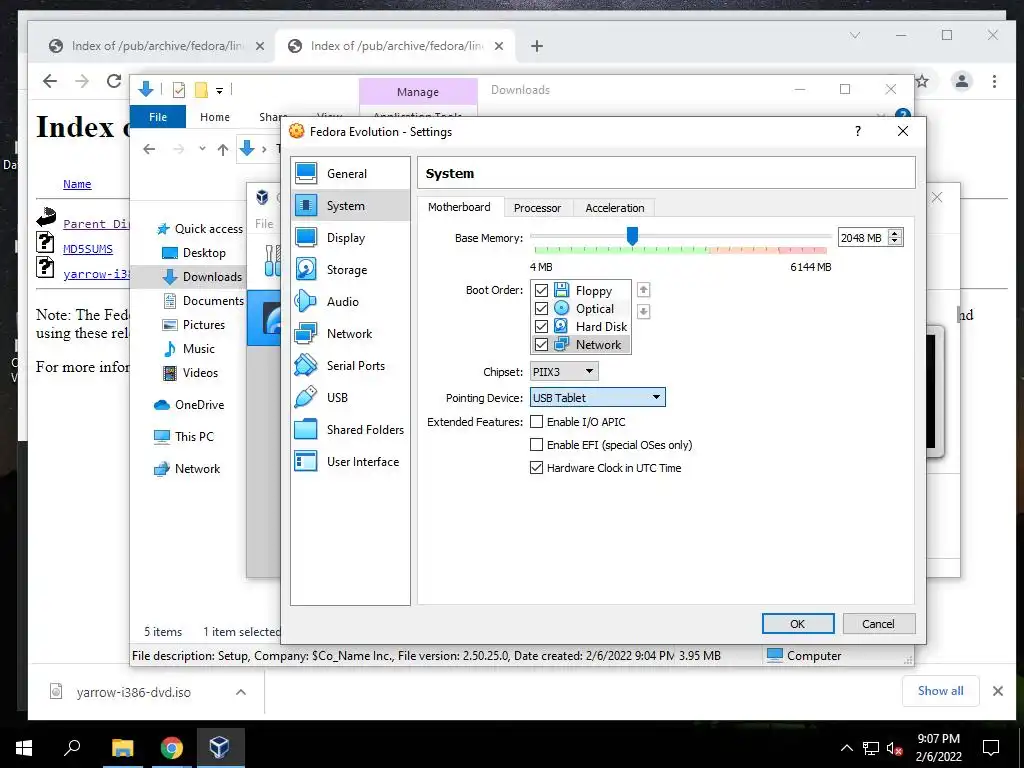Cancel the Settings dialog
The width and height of the screenshot is (1024, 768).
[878, 624]
